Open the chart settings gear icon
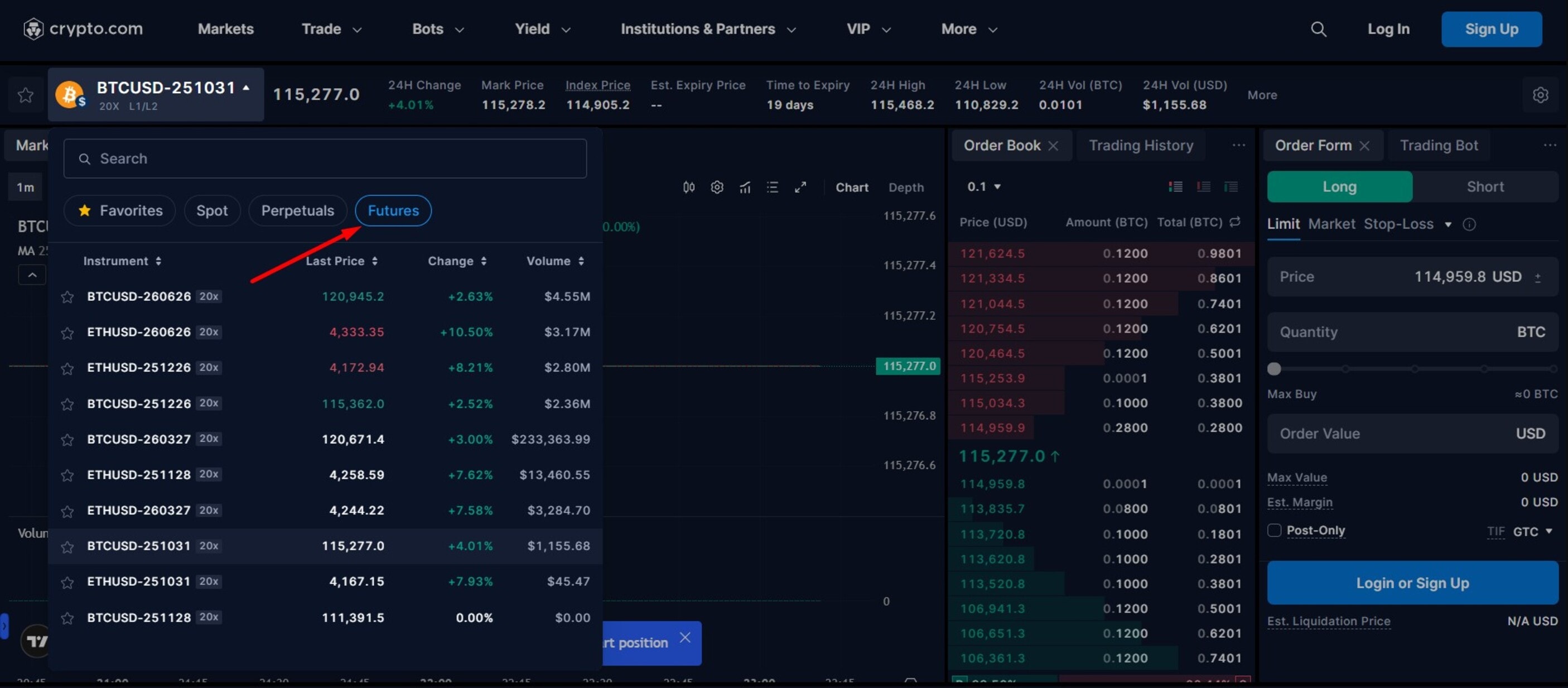This screenshot has height=688, width=1568. (716, 187)
